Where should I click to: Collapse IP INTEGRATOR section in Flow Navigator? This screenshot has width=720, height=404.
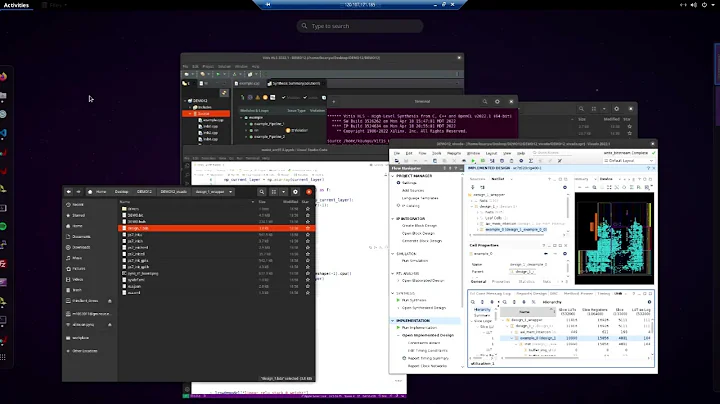pos(393,219)
